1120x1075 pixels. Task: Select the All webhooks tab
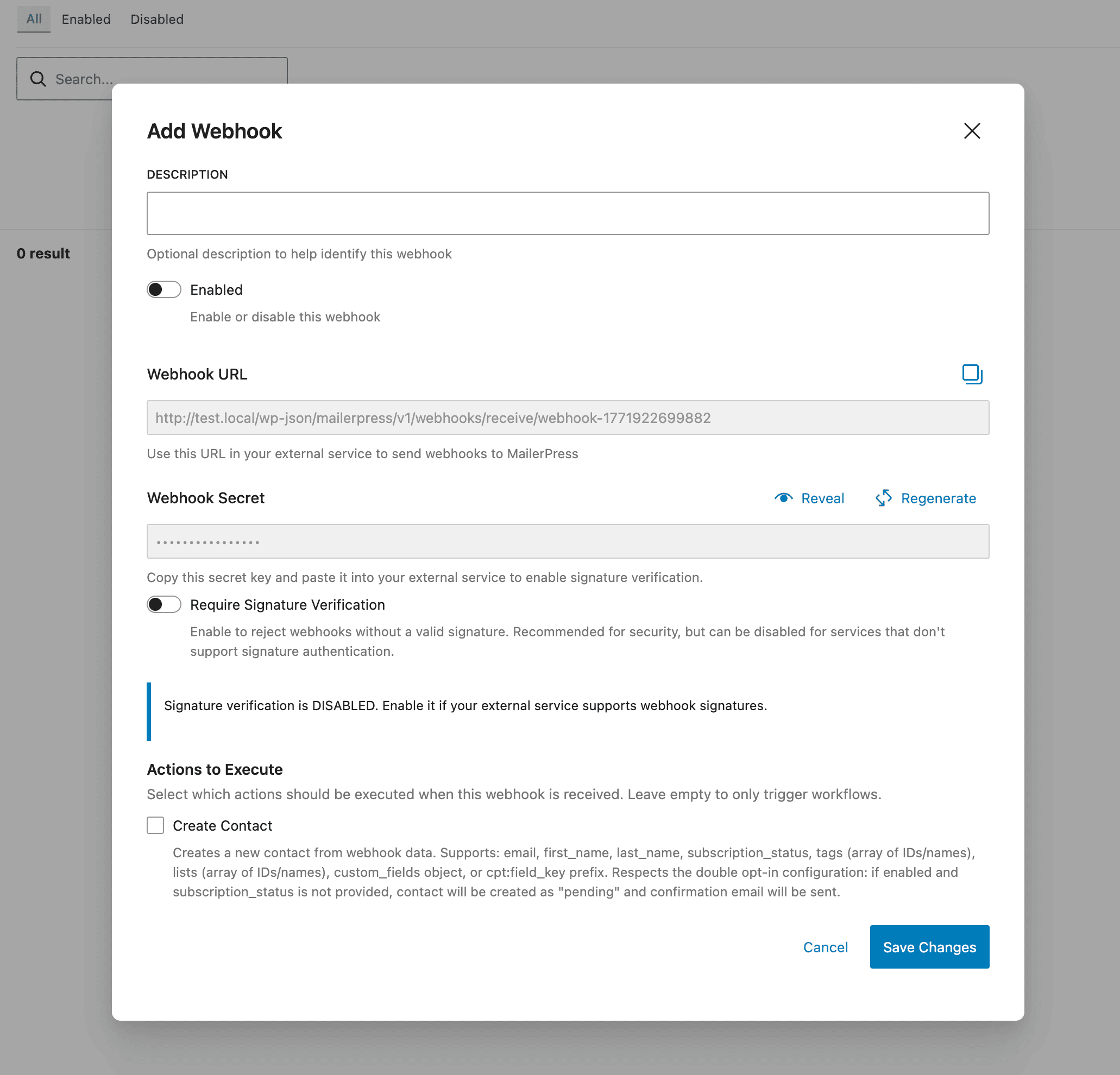[x=34, y=19]
